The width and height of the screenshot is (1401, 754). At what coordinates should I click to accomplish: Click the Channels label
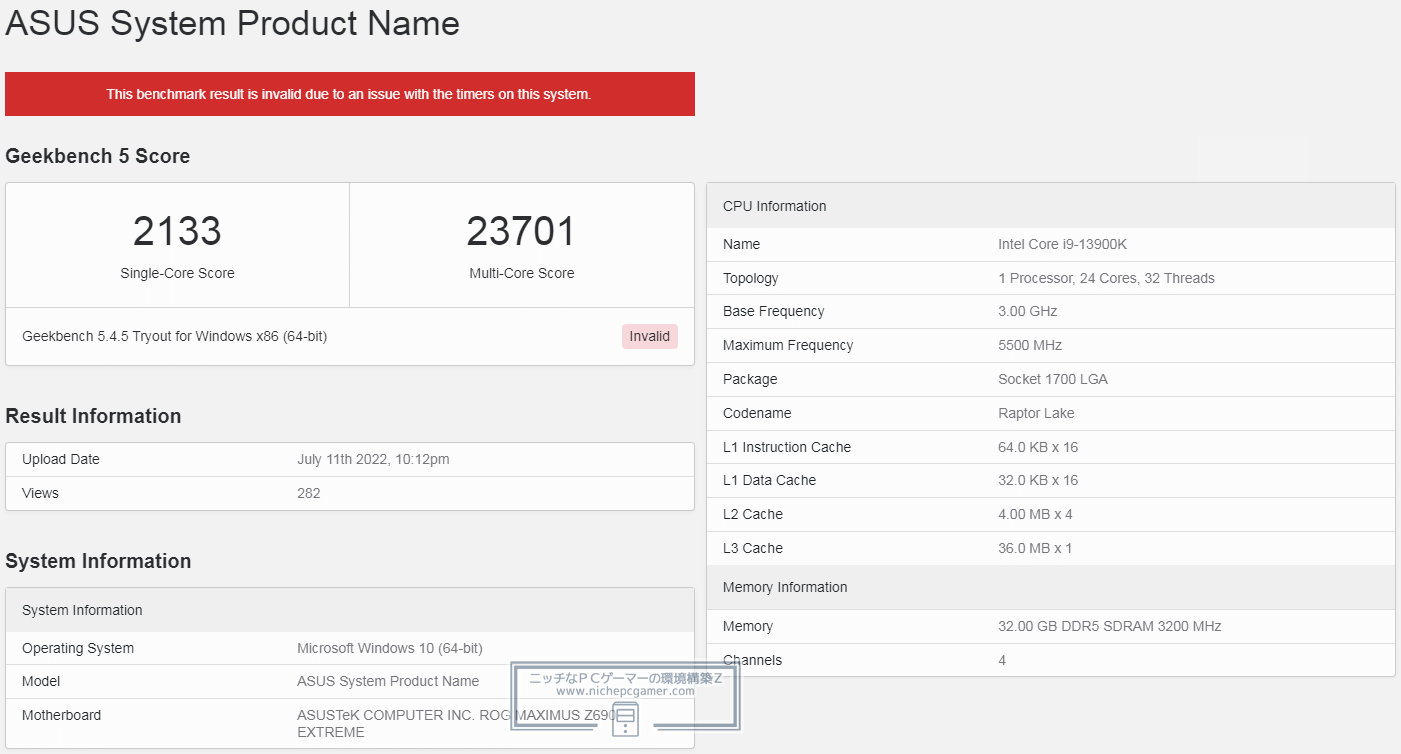(753, 660)
